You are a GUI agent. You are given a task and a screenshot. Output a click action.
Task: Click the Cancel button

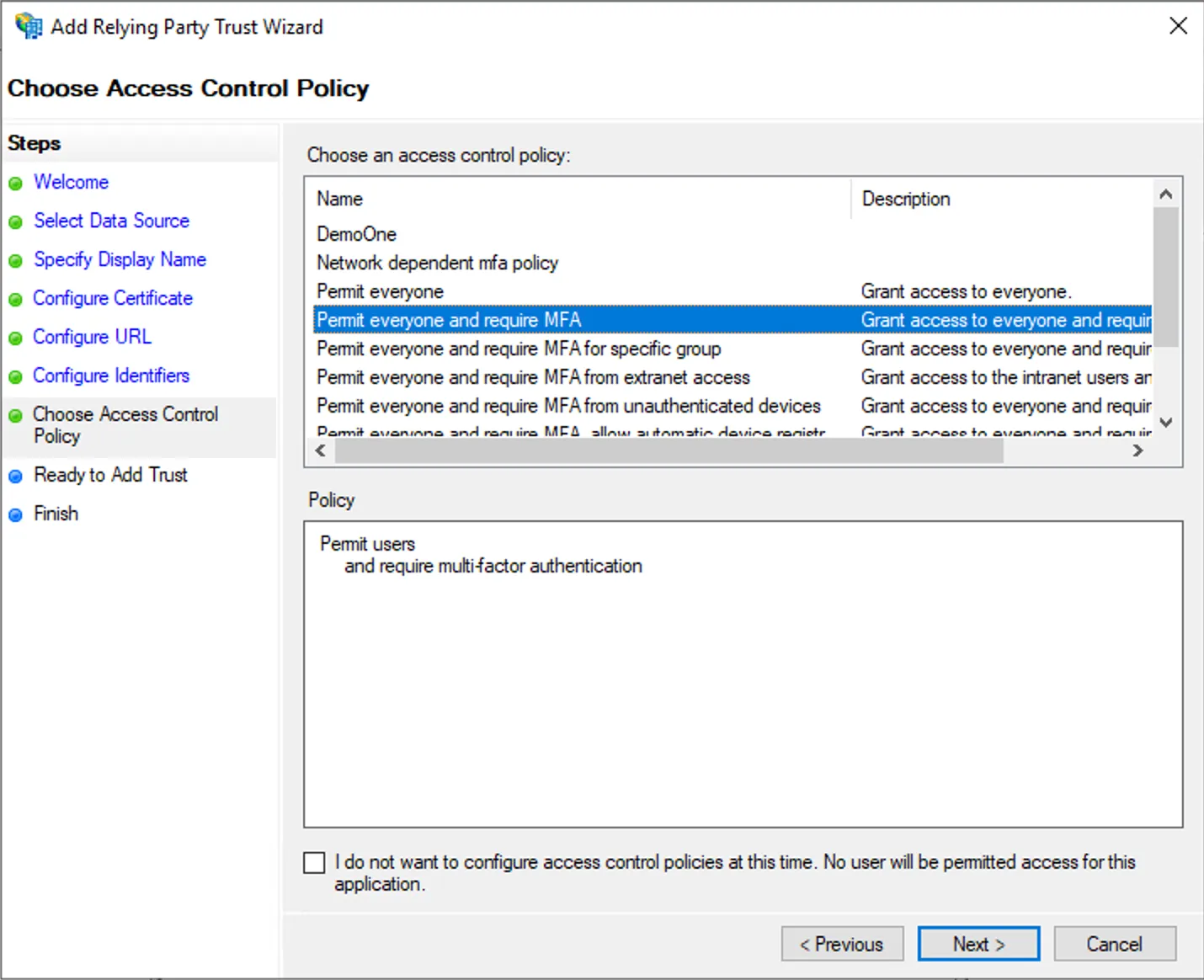(x=1115, y=944)
